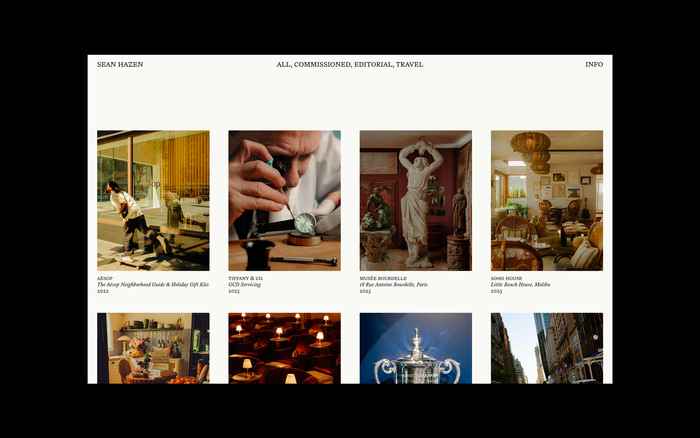700x438 pixels.
Task: Show TRAVEL category projects
Action: (x=409, y=64)
